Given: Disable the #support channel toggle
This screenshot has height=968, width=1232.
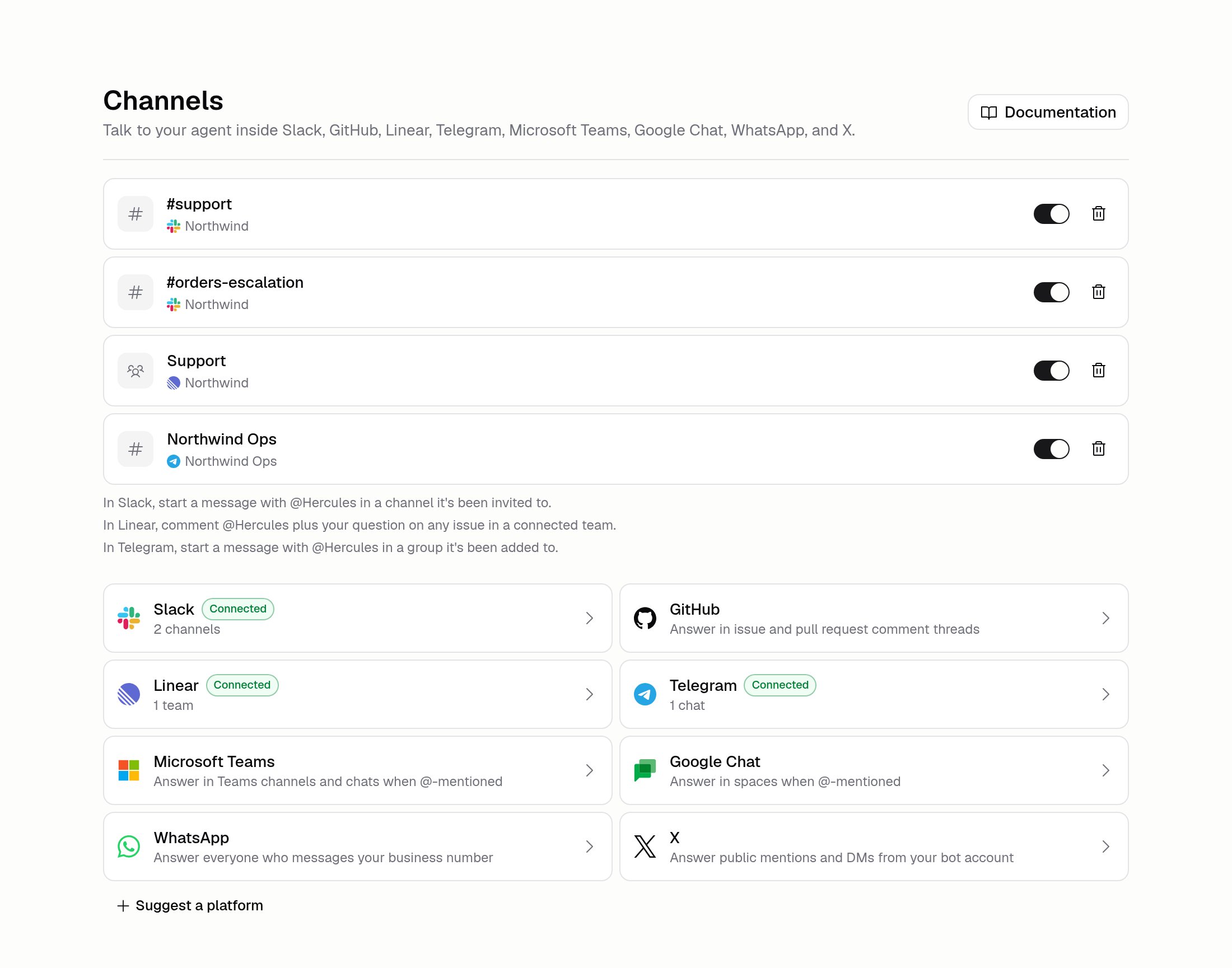Looking at the screenshot, I should click(1051, 214).
